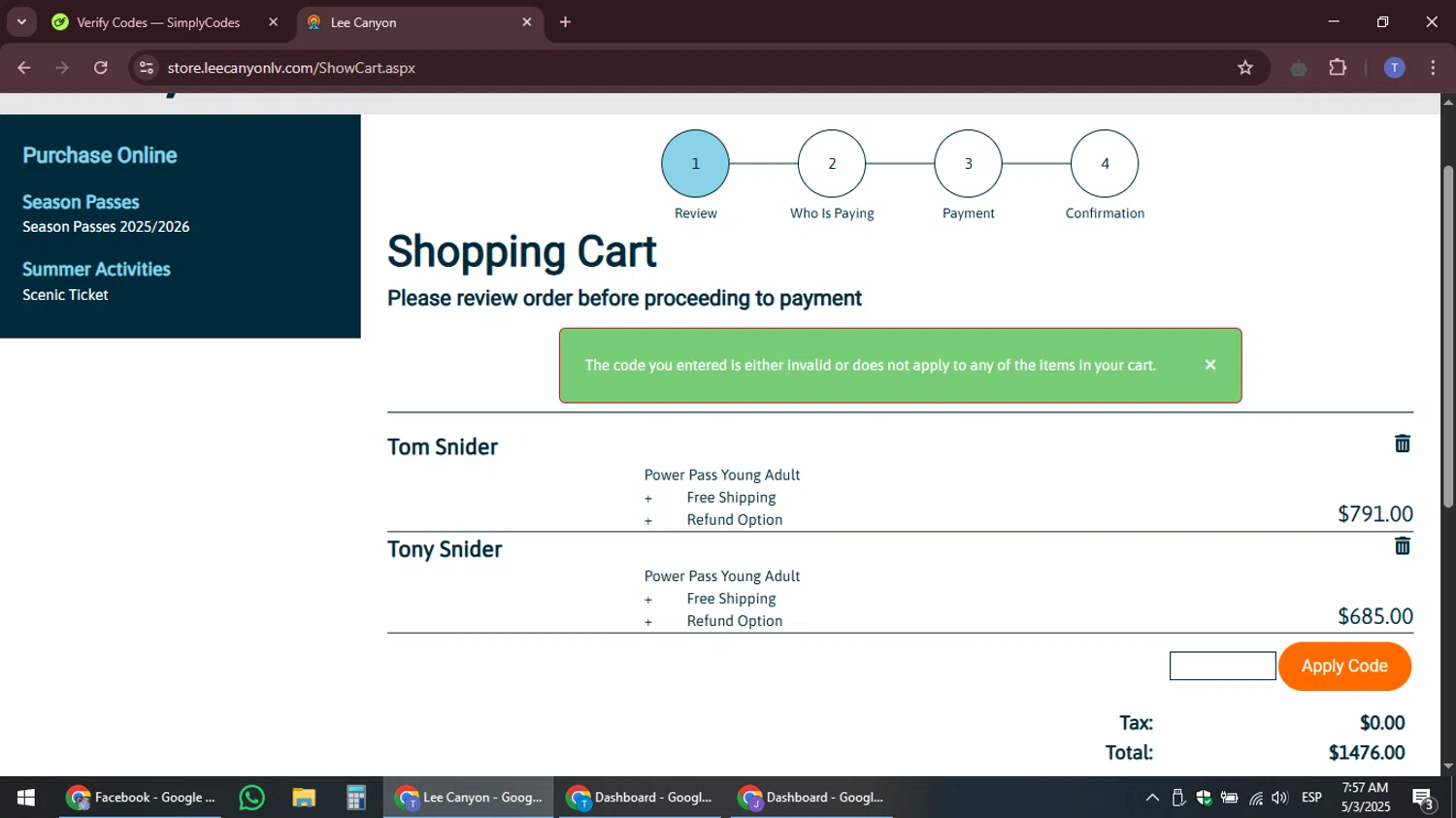Dismiss the invalid code alert message

point(1209,365)
